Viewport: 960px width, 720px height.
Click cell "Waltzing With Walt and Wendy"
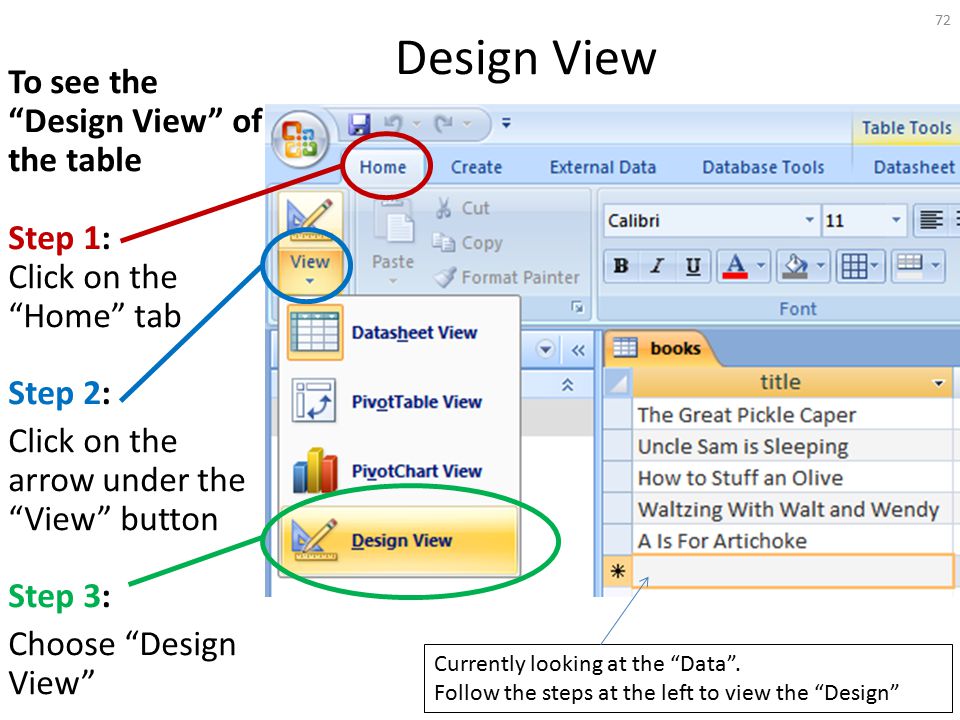click(x=792, y=509)
